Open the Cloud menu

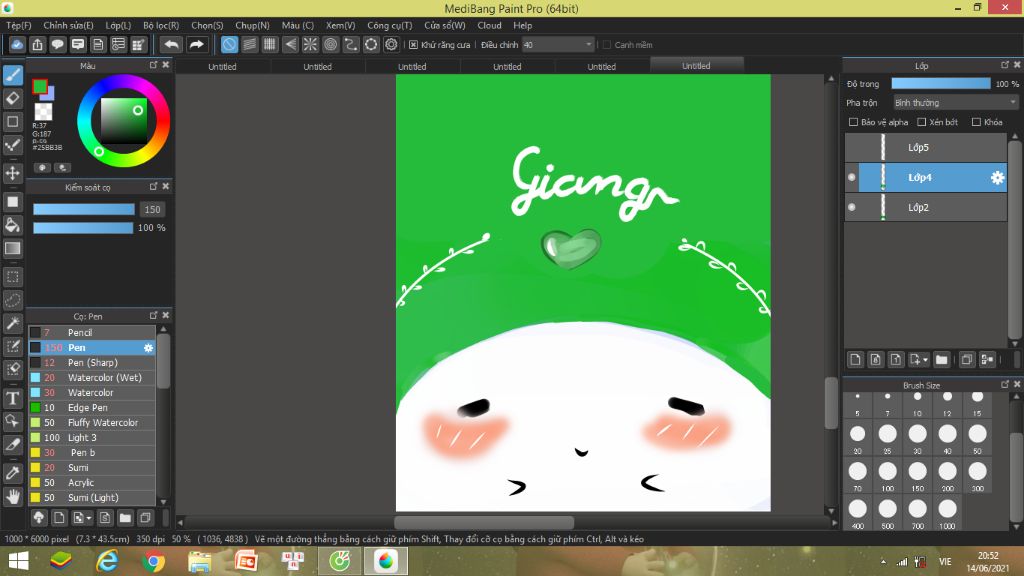[489, 25]
